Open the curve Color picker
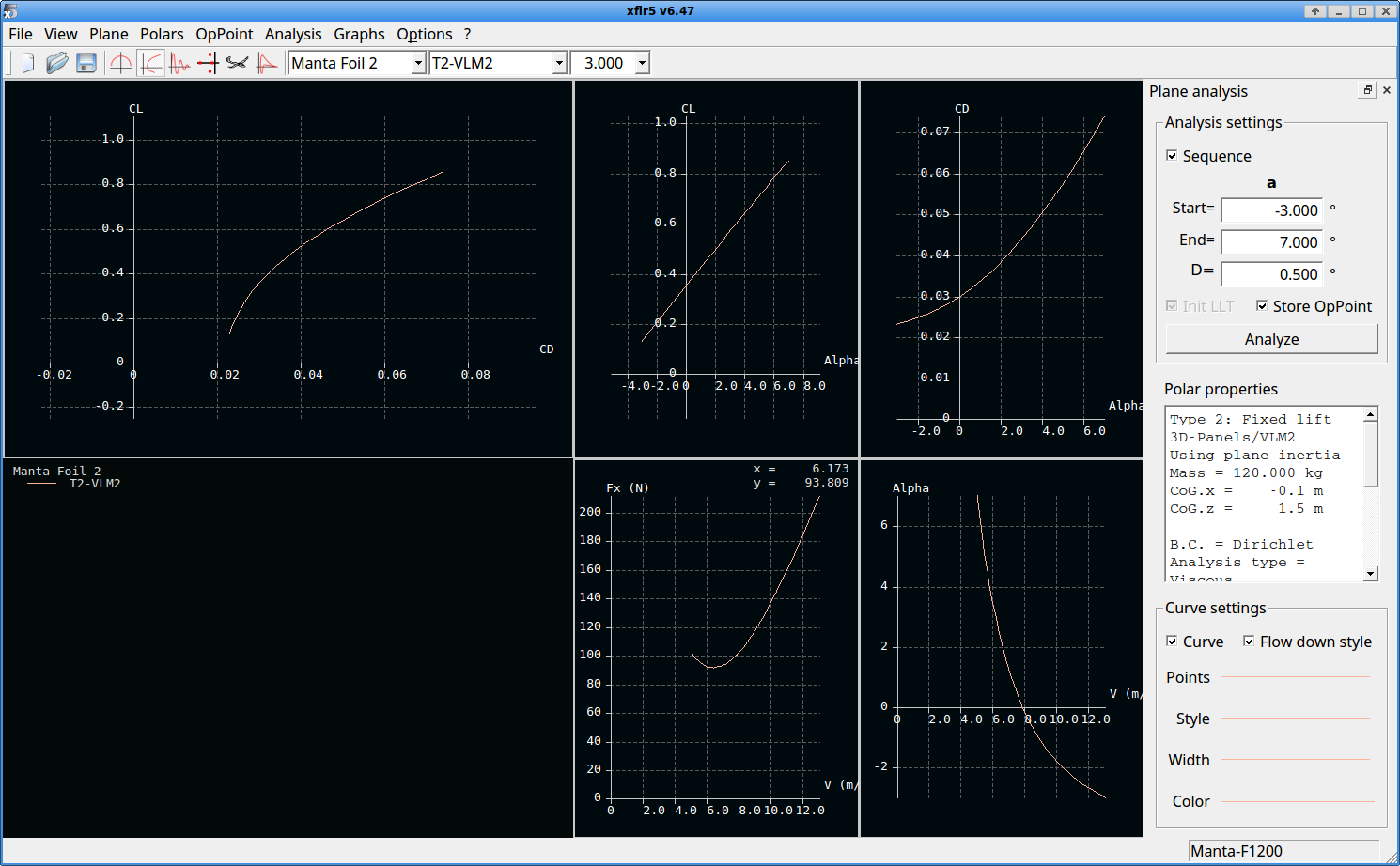The height and width of the screenshot is (866, 1400). pyautogui.click(x=1296, y=801)
